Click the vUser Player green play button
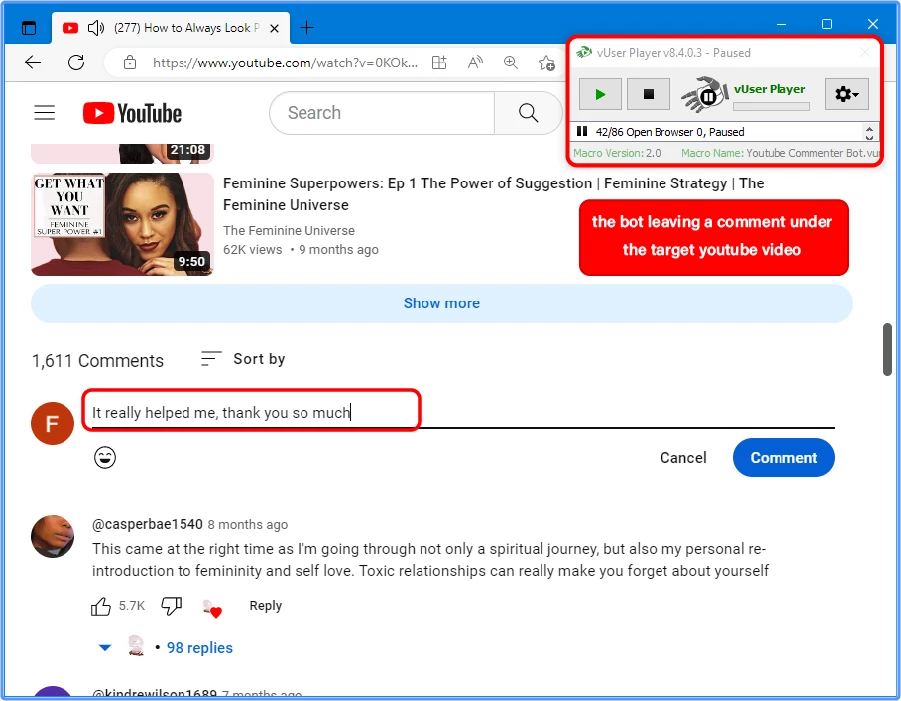Viewport: 901px width, 701px height. pos(600,94)
